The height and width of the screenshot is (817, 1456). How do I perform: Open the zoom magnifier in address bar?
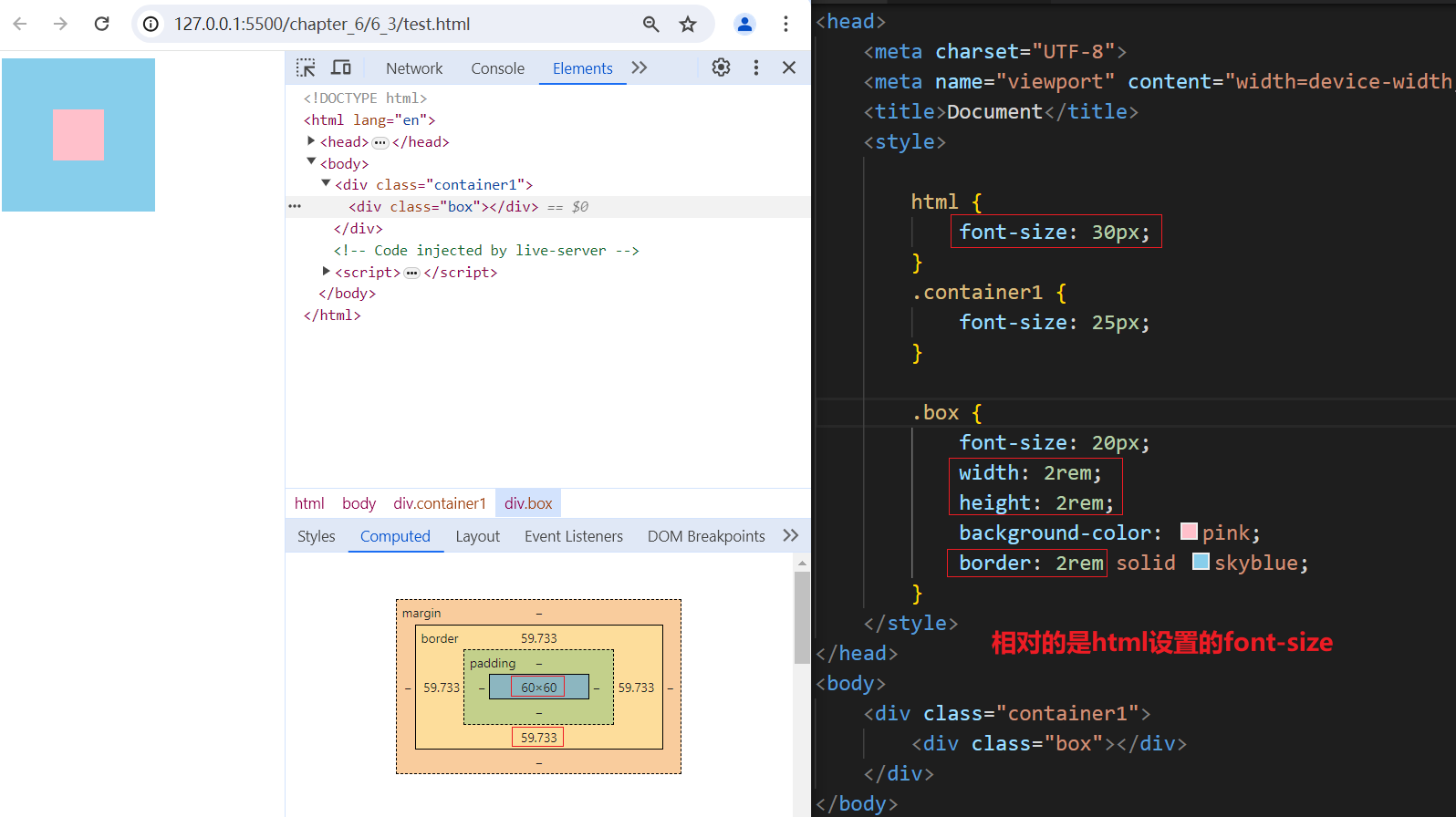[650, 24]
